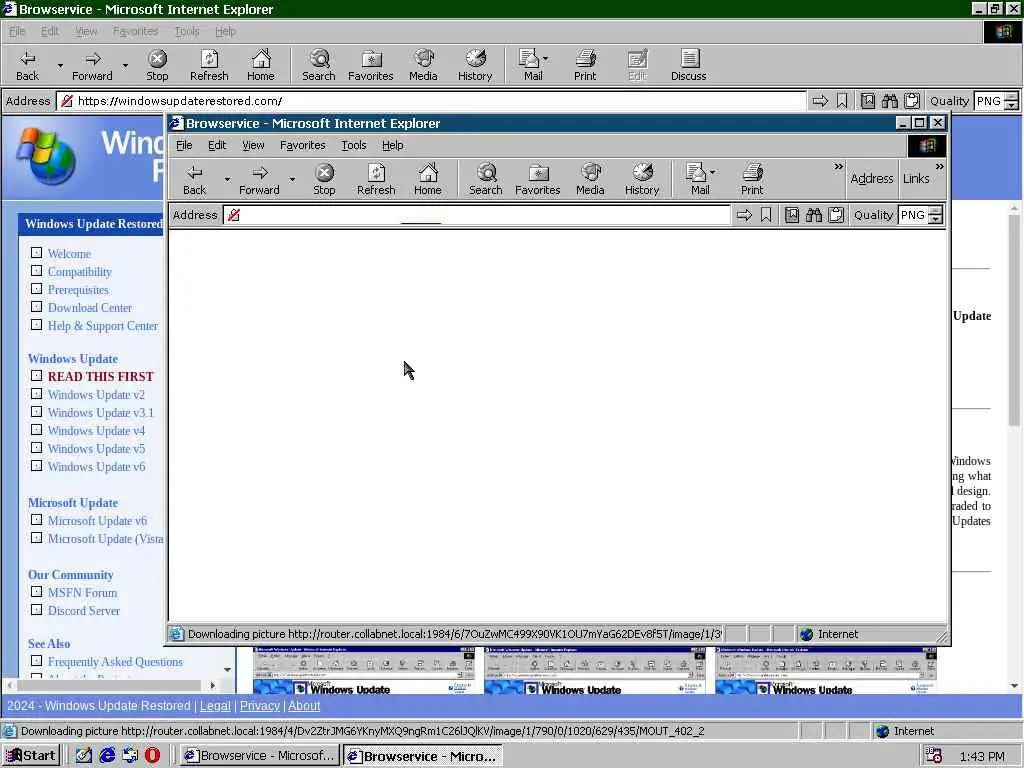This screenshot has height=768, width=1024.
Task: Click the sidebar horizontal scrollbar right arrow
Action: [212, 685]
